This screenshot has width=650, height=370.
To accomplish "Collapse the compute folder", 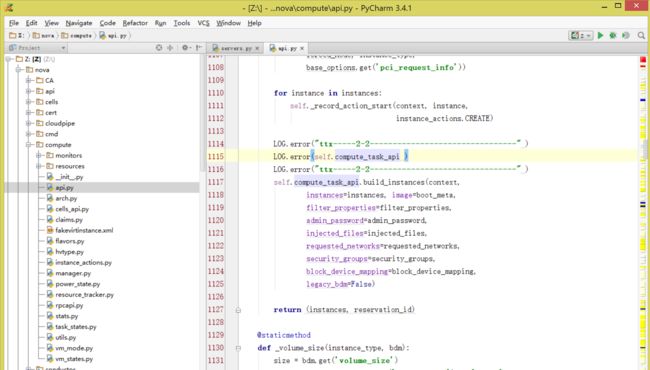I will tap(29, 145).
